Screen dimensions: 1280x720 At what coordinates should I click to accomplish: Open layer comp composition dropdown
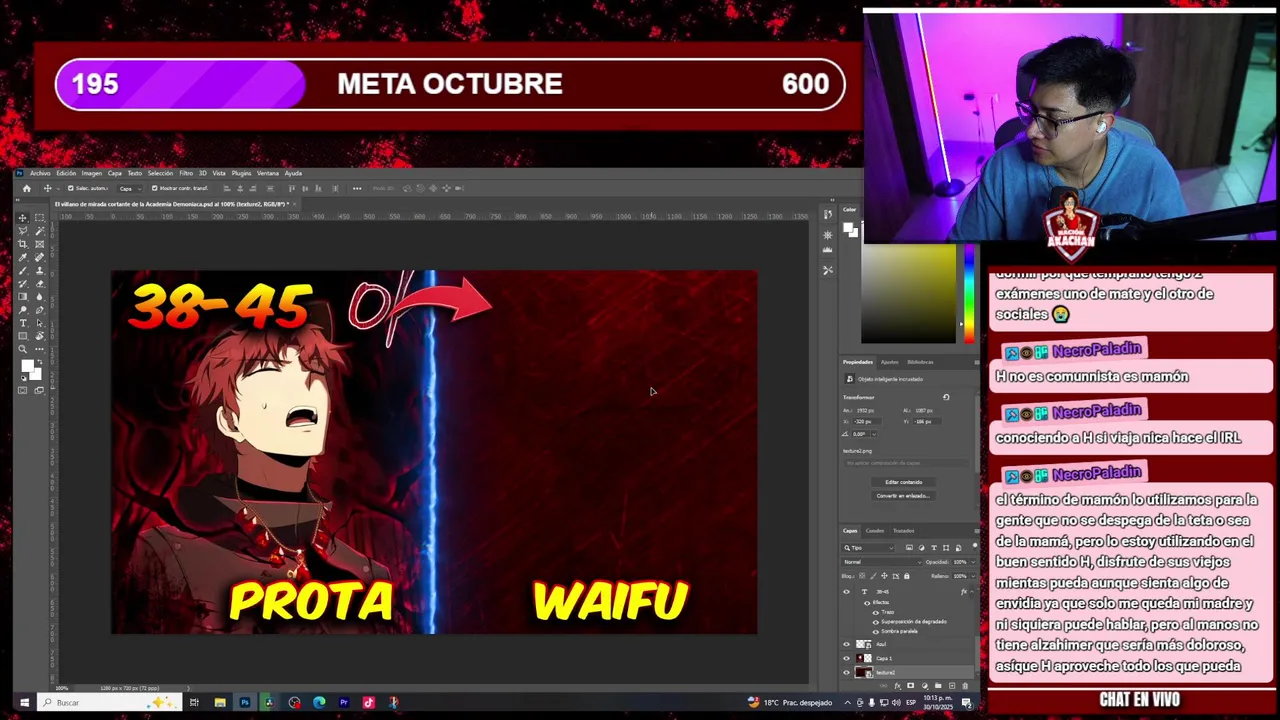pos(907,463)
